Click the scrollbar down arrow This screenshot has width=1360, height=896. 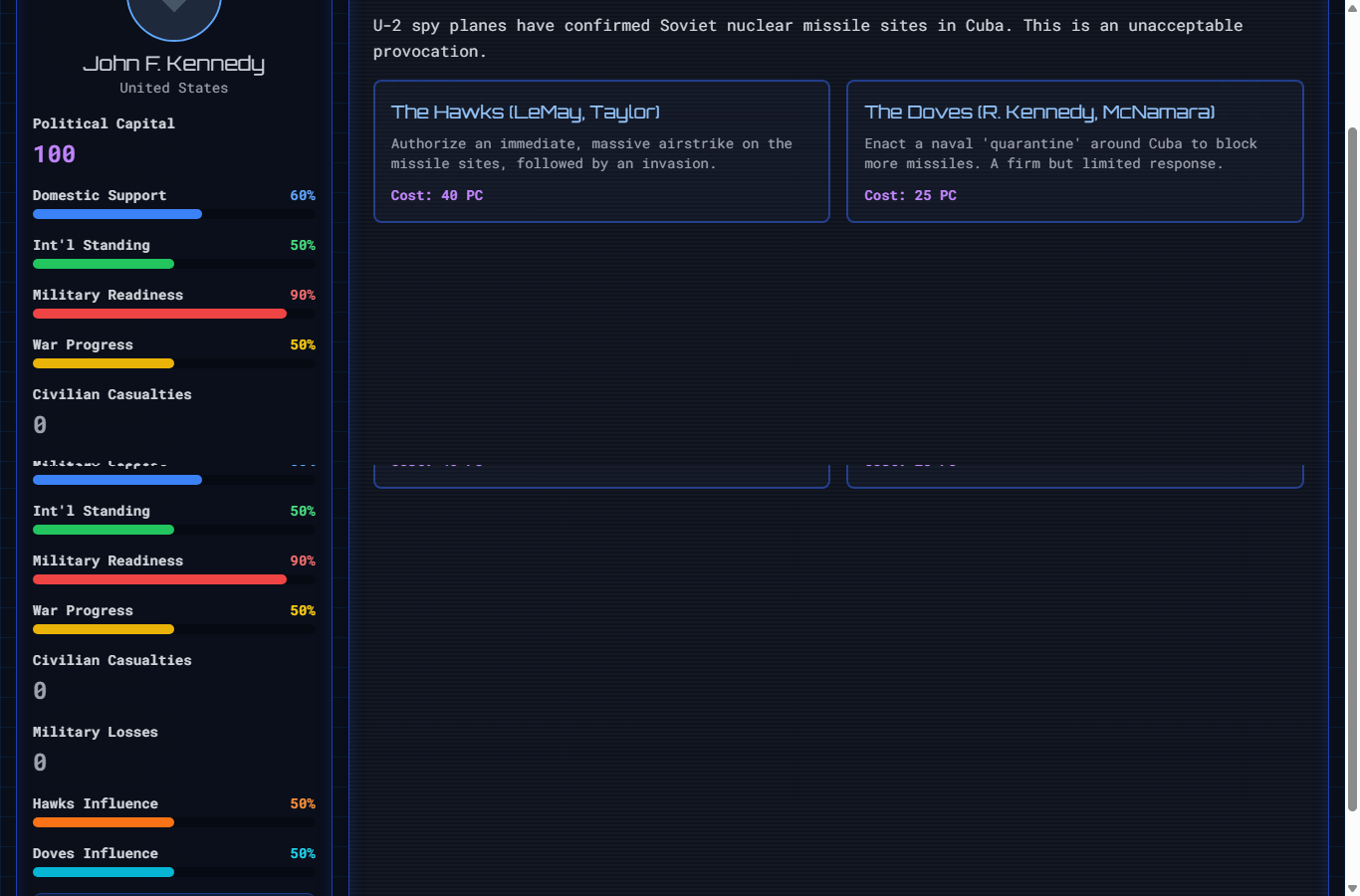pos(1352,888)
